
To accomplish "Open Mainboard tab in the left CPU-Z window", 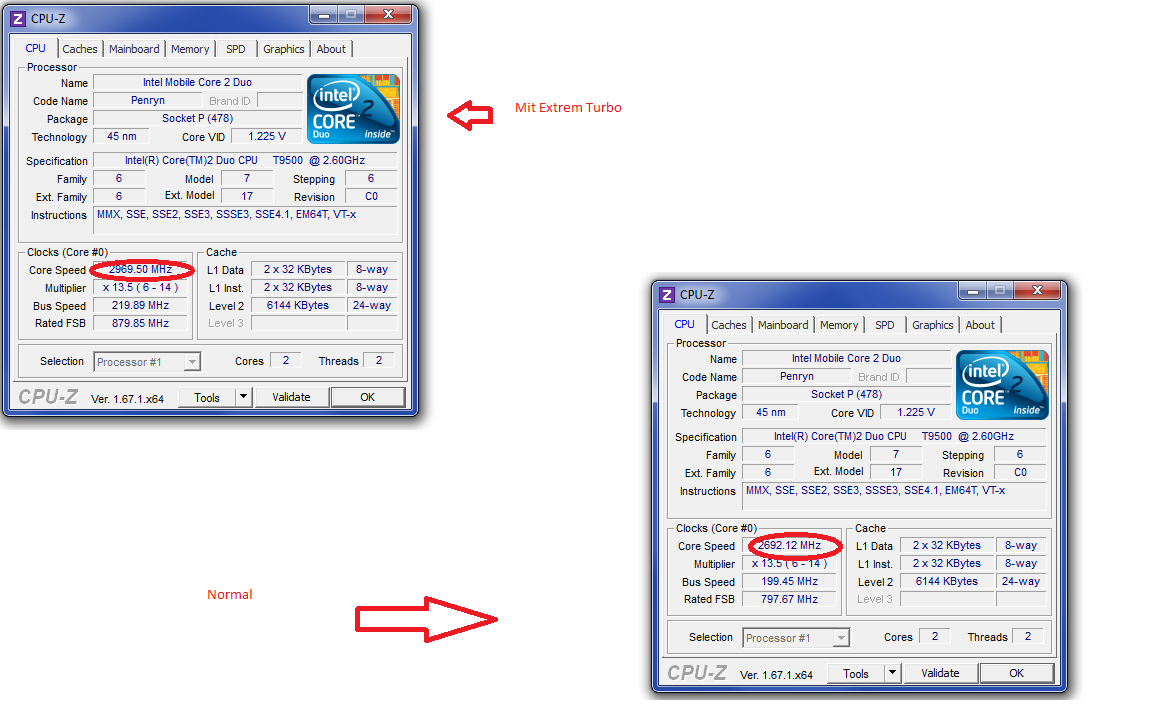I will pyautogui.click(x=134, y=48).
